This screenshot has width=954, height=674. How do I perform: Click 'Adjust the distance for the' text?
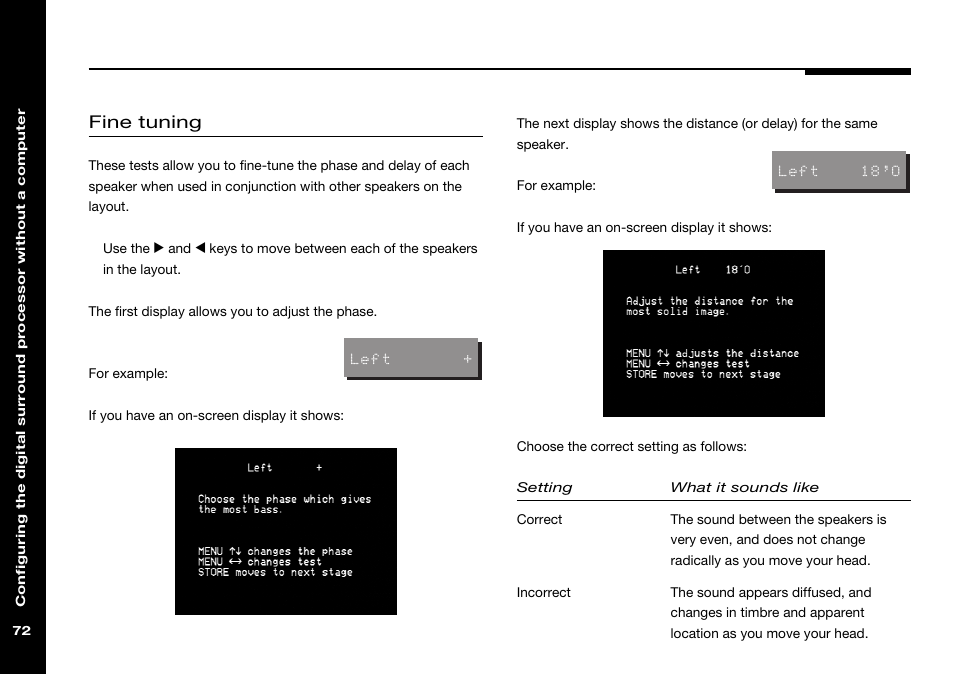710,301
